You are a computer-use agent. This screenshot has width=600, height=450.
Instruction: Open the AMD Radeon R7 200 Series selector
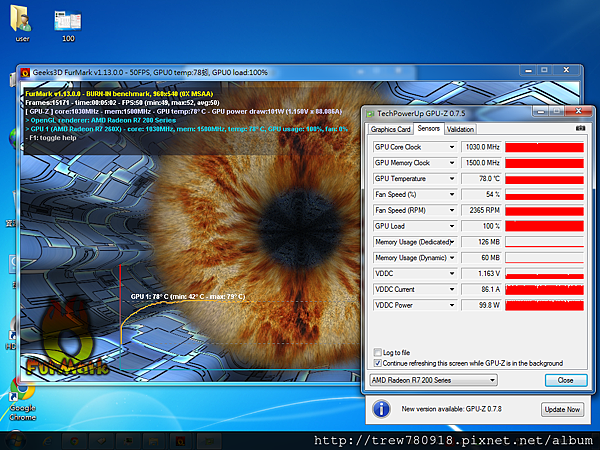pos(433,380)
